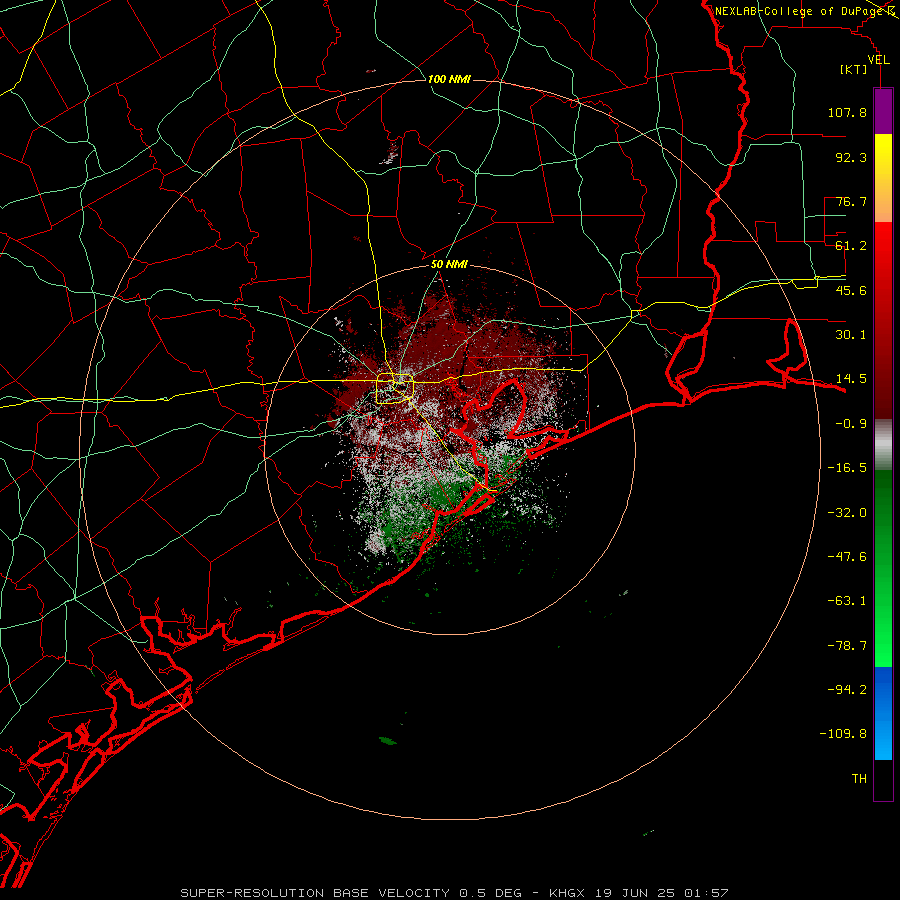The width and height of the screenshot is (900, 900).
Task: Select the -16.5 legend value
Action: [847, 468]
